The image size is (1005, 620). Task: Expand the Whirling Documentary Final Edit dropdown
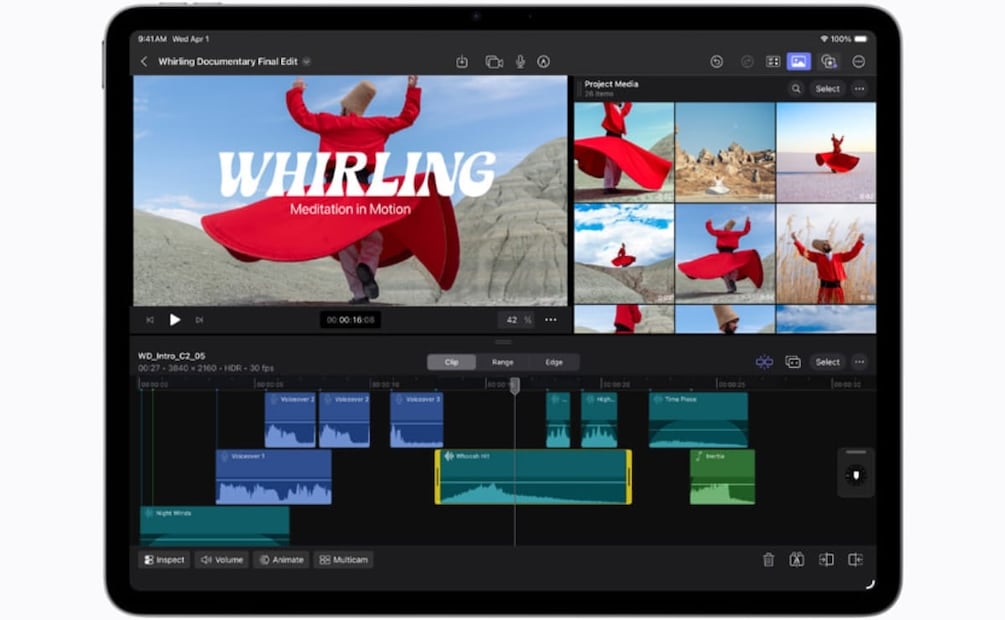click(307, 62)
